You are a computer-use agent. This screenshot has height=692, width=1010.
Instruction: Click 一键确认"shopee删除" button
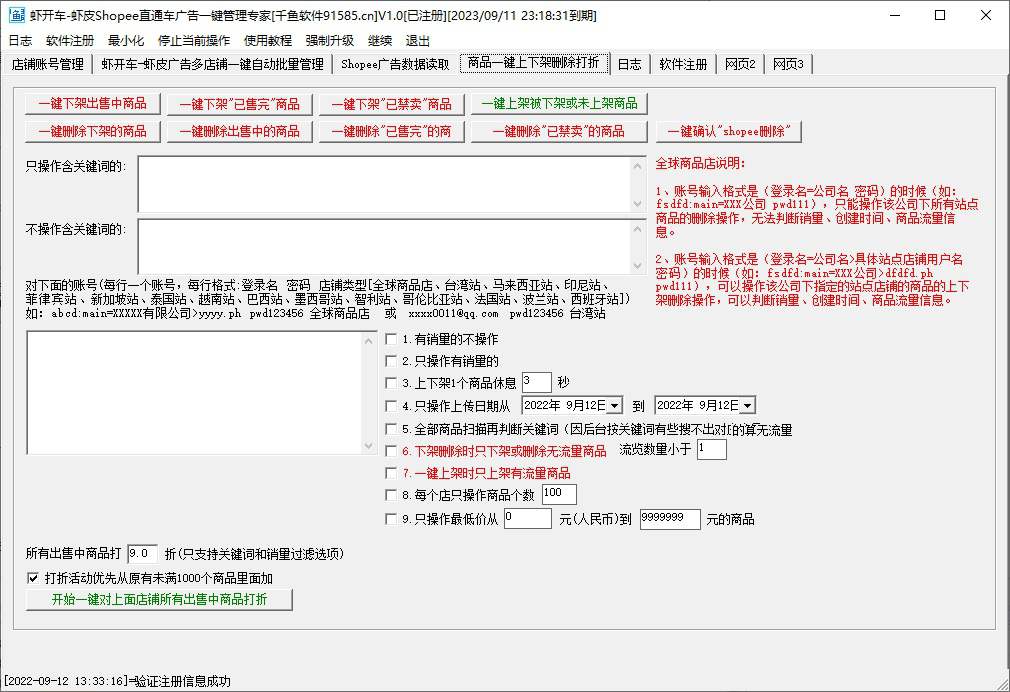point(729,131)
